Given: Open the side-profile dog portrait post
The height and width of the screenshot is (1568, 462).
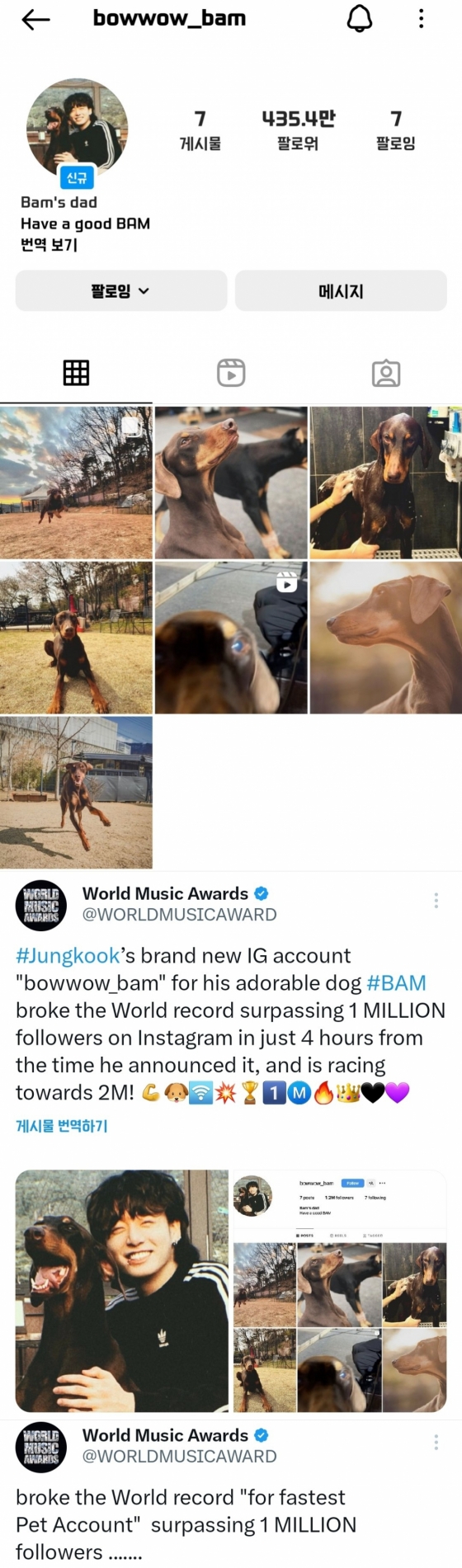Looking at the screenshot, I should [x=385, y=638].
